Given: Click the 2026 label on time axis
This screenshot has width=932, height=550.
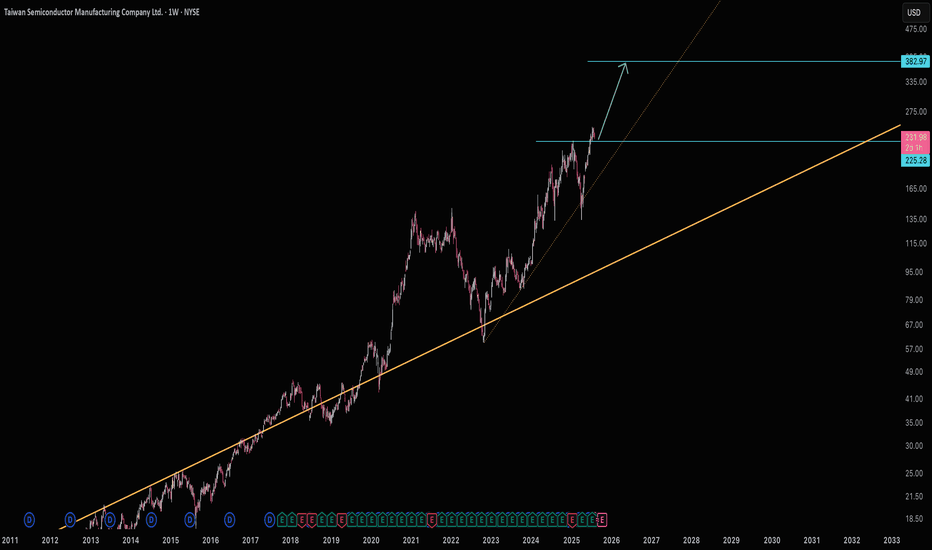Looking at the screenshot, I should pyautogui.click(x=612, y=540).
